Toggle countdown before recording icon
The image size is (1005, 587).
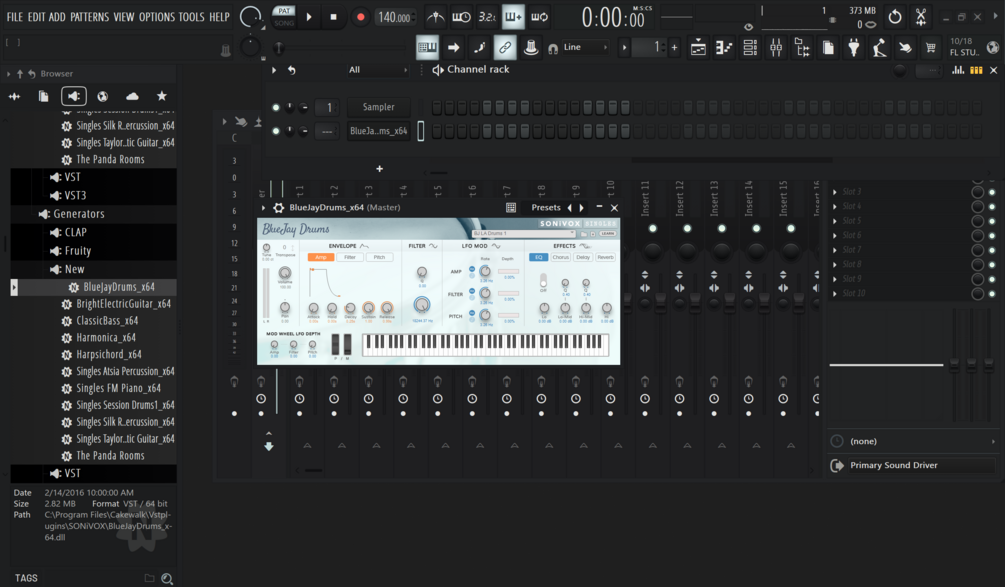[487, 17]
